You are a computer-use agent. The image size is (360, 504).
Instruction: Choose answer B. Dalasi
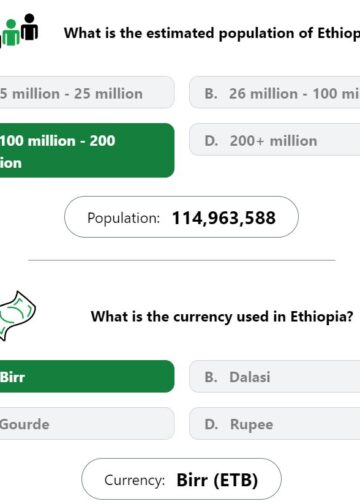coord(275,376)
